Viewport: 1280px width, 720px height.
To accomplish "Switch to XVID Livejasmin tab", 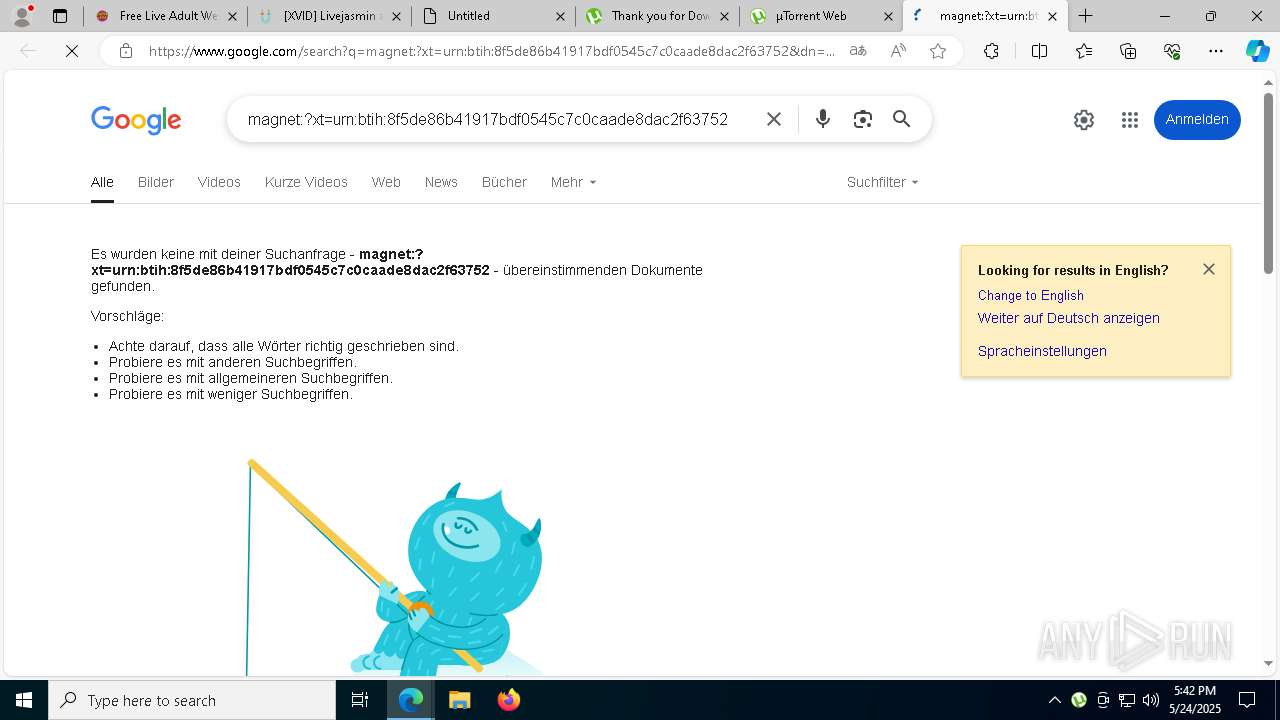I will [328, 16].
